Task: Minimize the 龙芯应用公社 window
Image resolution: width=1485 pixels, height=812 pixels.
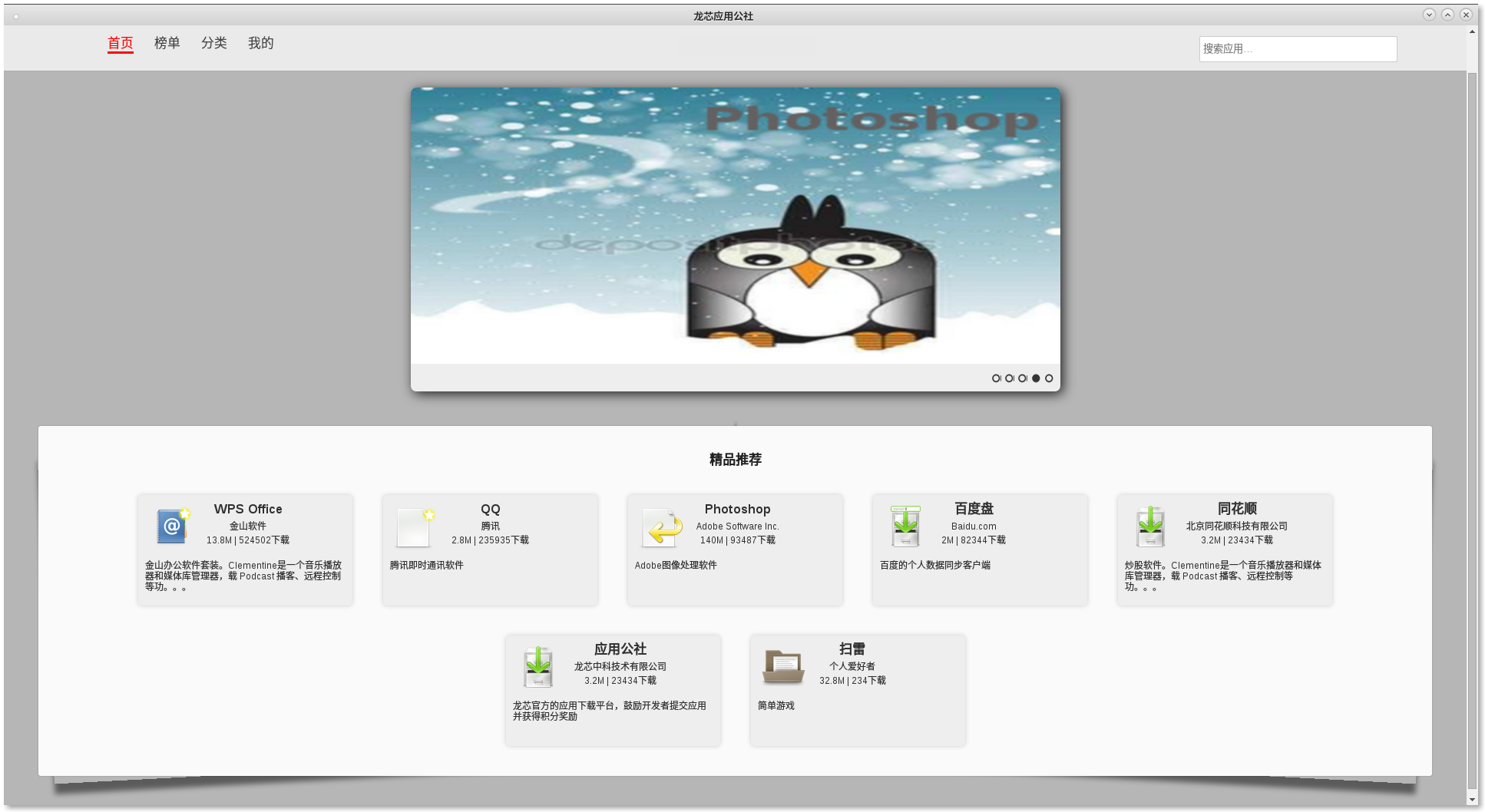Action: tap(1429, 15)
